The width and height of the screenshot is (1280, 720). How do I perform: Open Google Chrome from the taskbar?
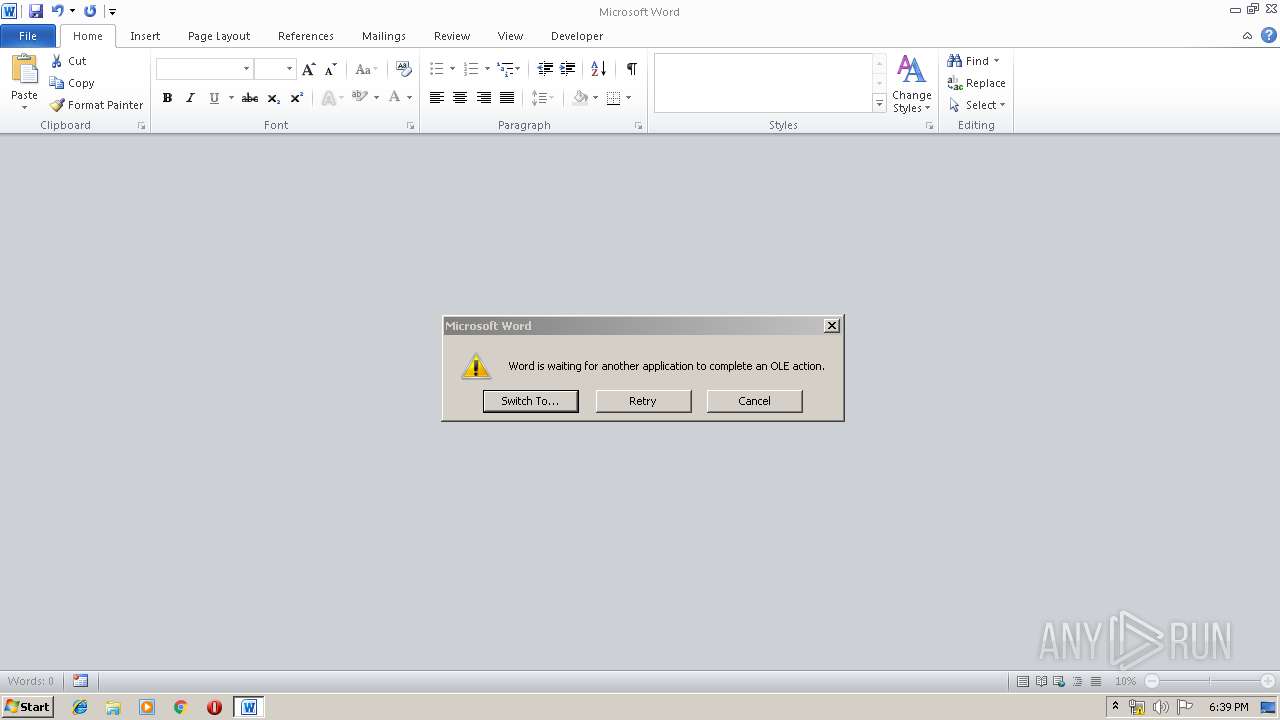[x=181, y=707]
